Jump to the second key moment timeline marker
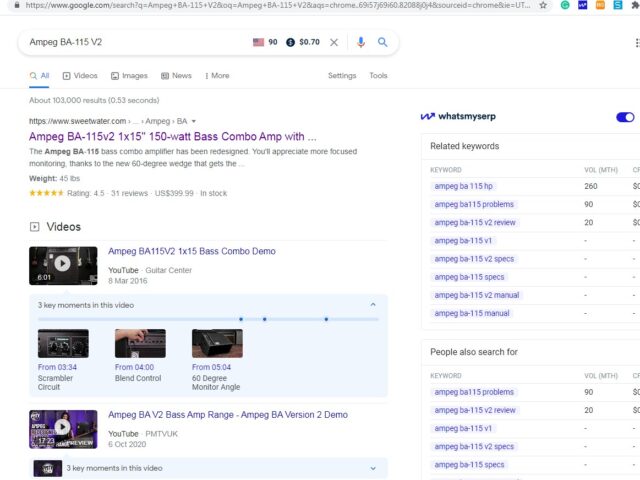This screenshot has width=640, height=480. click(264, 319)
